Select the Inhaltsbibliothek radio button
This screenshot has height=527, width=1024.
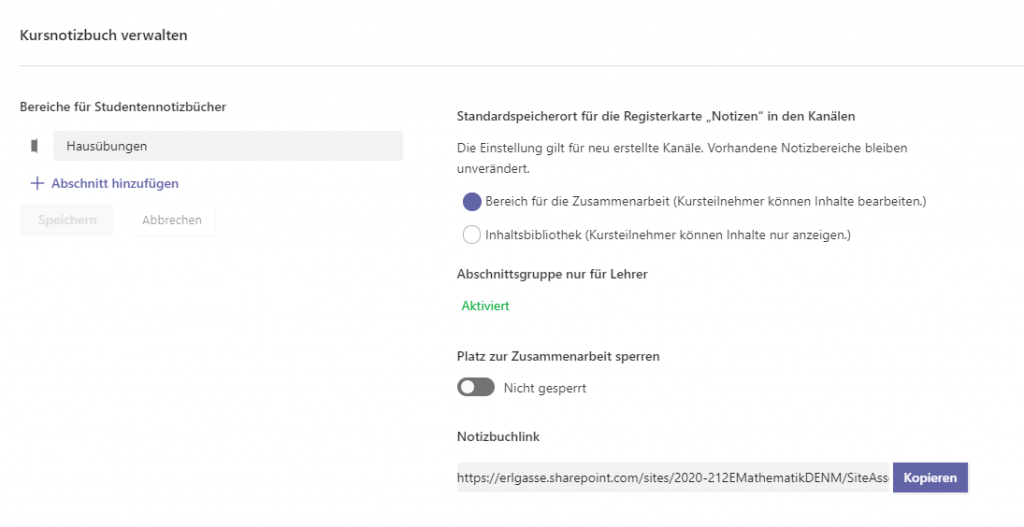pos(472,235)
